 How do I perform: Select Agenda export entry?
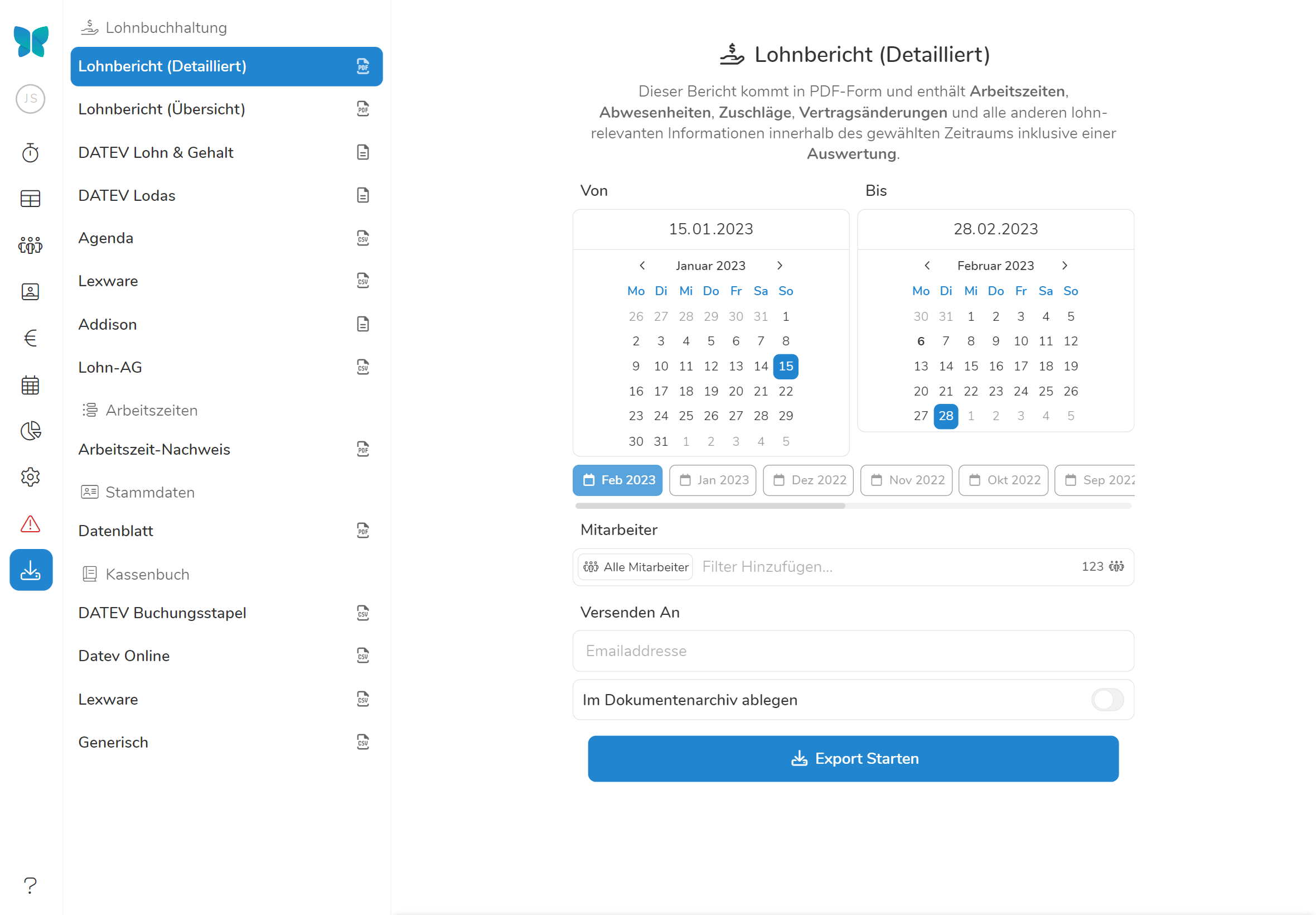pyautogui.click(x=226, y=238)
